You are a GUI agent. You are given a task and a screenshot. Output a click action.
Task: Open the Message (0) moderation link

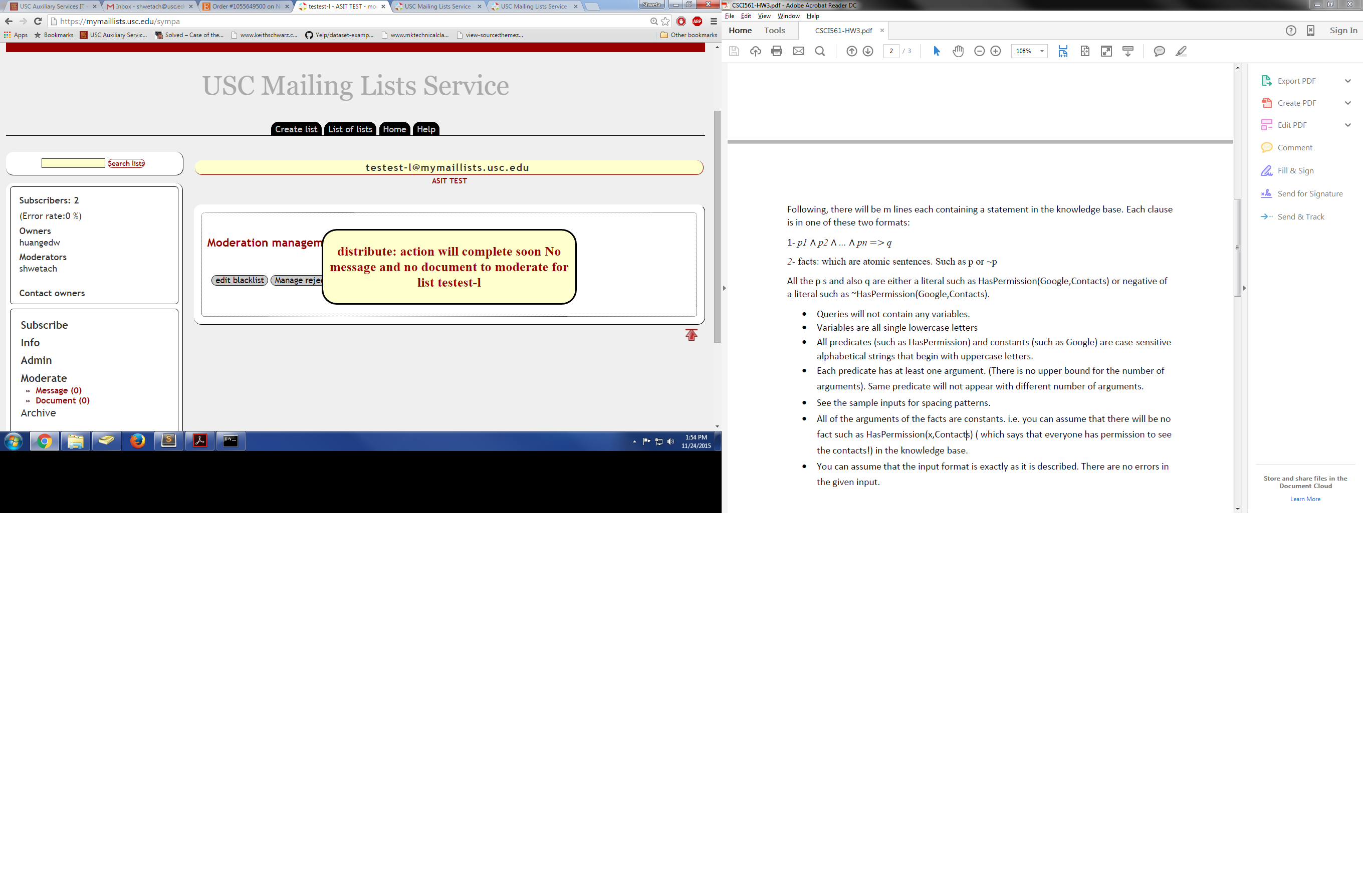tap(59, 390)
